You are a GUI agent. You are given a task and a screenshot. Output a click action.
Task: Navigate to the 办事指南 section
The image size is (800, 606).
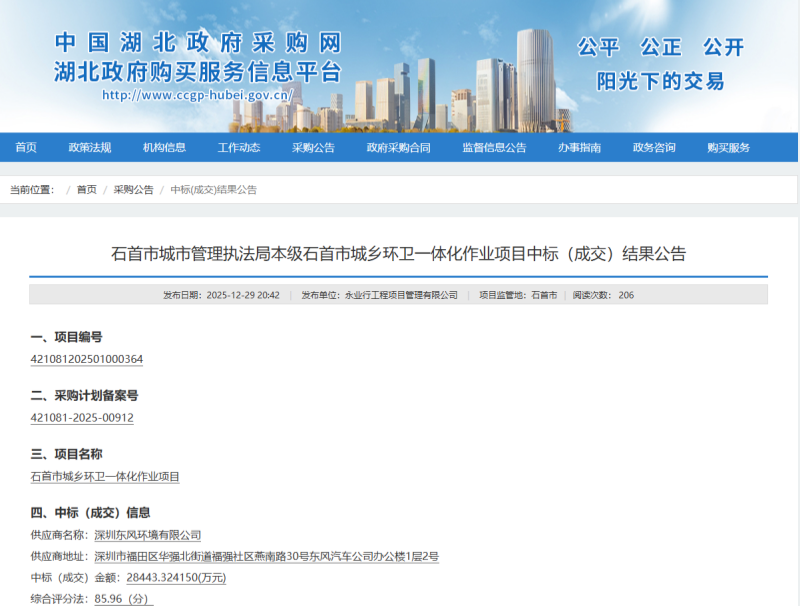point(580,147)
